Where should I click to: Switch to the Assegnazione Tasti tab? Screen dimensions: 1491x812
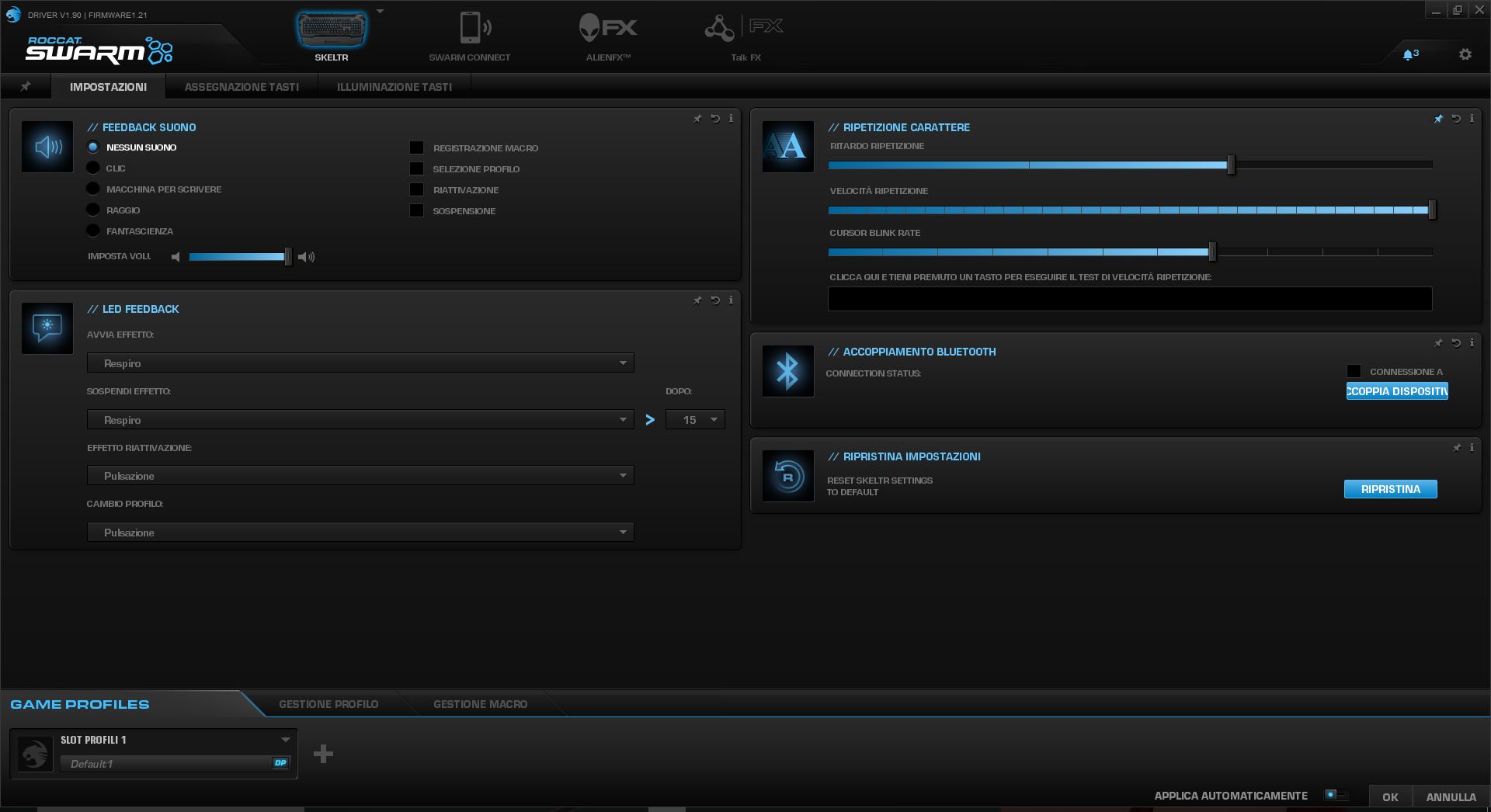coord(242,87)
